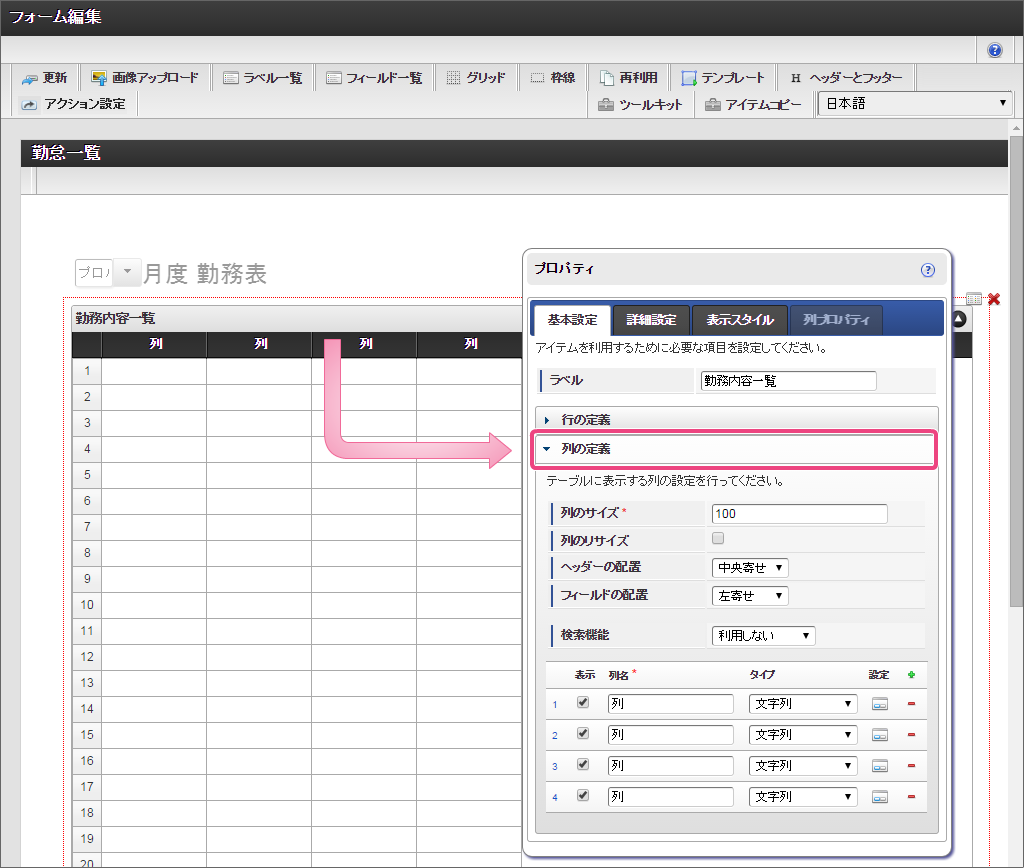Uncheck the 表示 checkbox for row 1
This screenshot has height=868, width=1024.
coord(583,703)
